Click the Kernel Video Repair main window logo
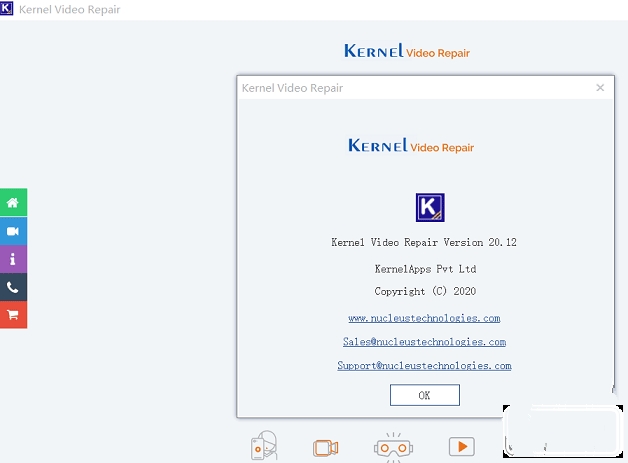 tap(406, 51)
